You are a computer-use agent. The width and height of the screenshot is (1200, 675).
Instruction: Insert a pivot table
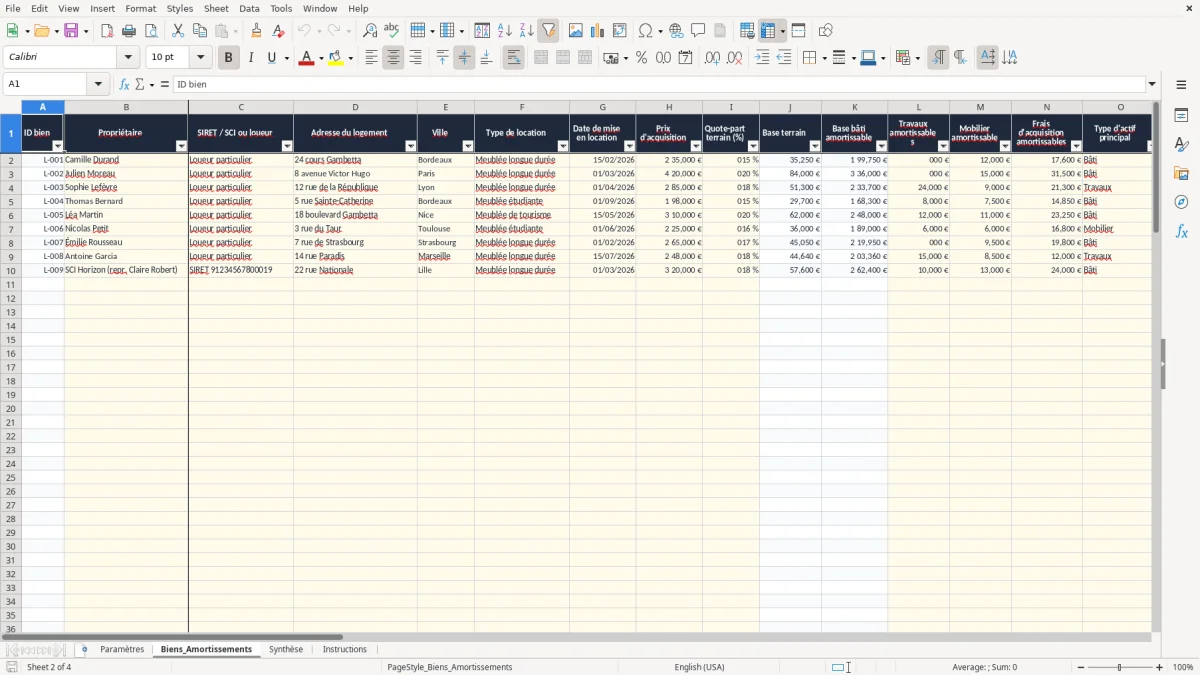tap(620, 31)
